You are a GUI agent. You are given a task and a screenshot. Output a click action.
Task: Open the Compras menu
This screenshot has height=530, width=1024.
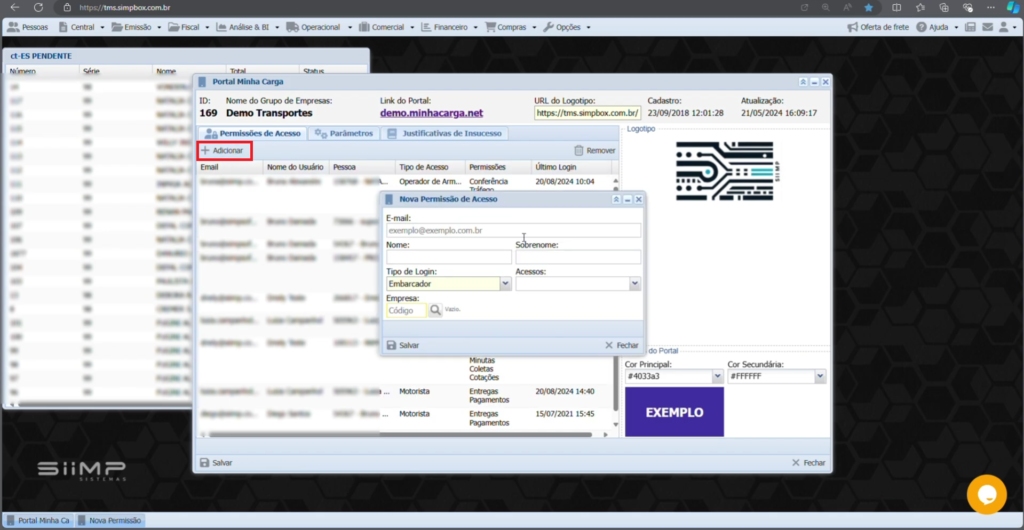click(x=511, y=27)
